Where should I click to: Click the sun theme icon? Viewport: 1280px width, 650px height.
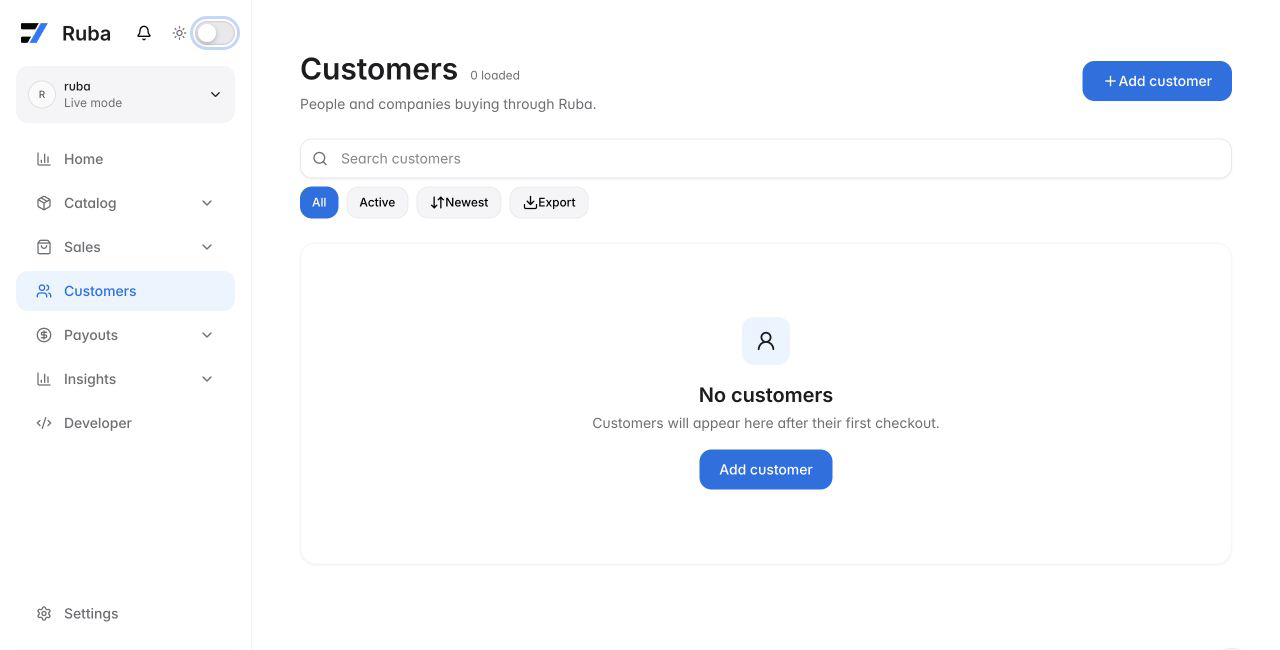coord(179,33)
